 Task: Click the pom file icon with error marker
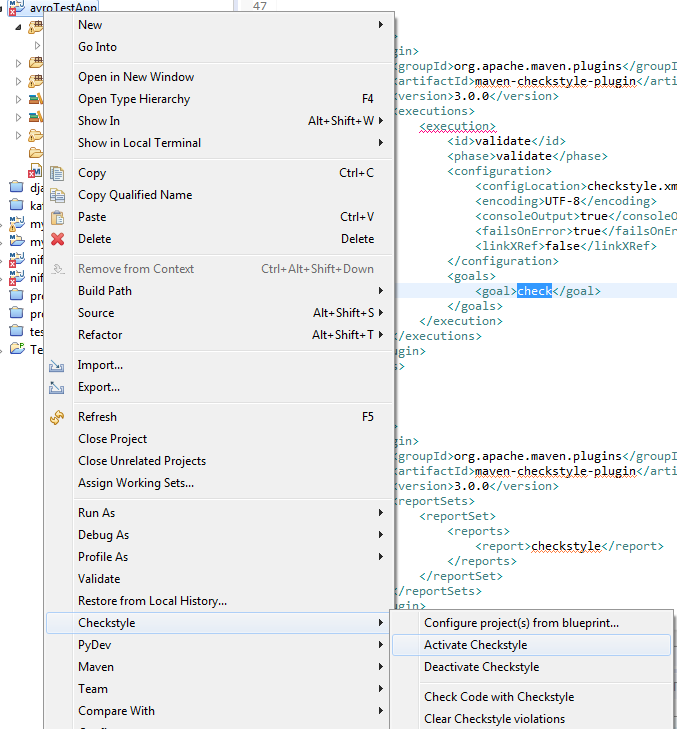[x=35, y=171]
